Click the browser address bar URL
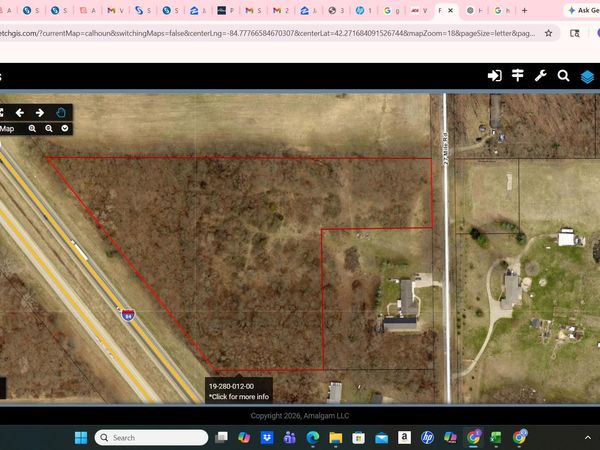Image resolution: width=600 pixels, height=450 pixels. [x=268, y=33]
